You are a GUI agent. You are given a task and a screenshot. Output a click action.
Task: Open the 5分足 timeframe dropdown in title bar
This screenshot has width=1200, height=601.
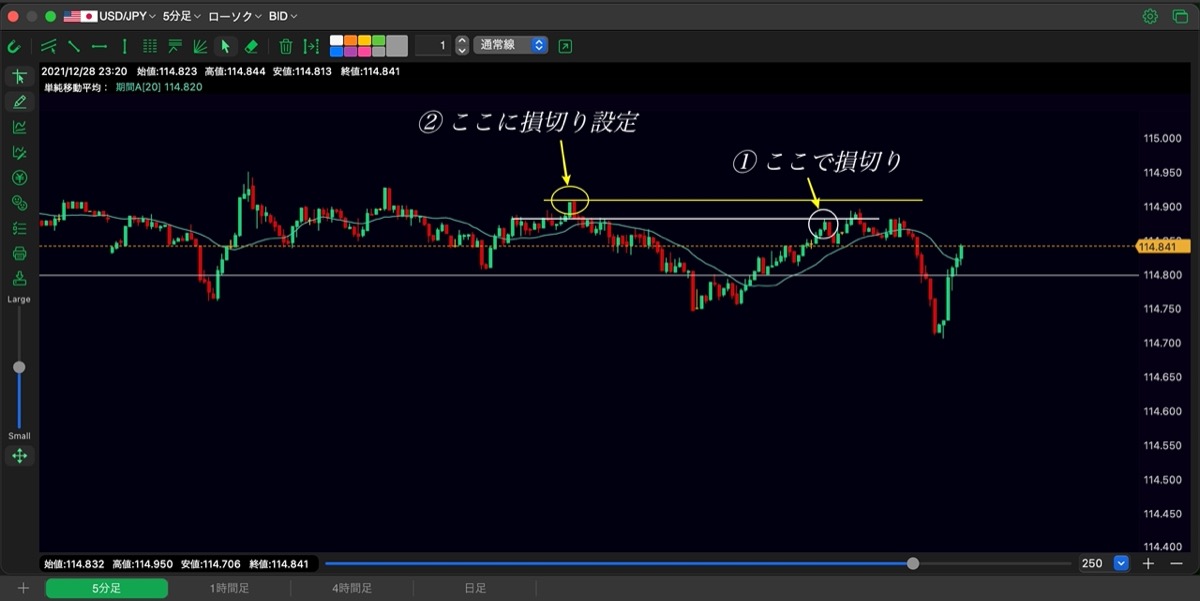[x=182, y=16]
